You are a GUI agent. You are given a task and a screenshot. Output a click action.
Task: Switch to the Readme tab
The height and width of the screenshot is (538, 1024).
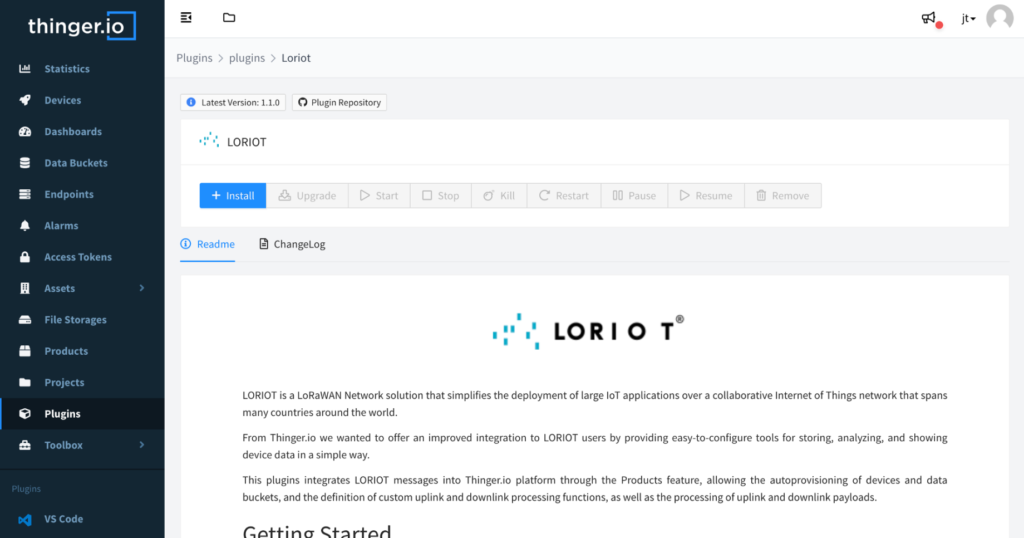click(208, 244)
